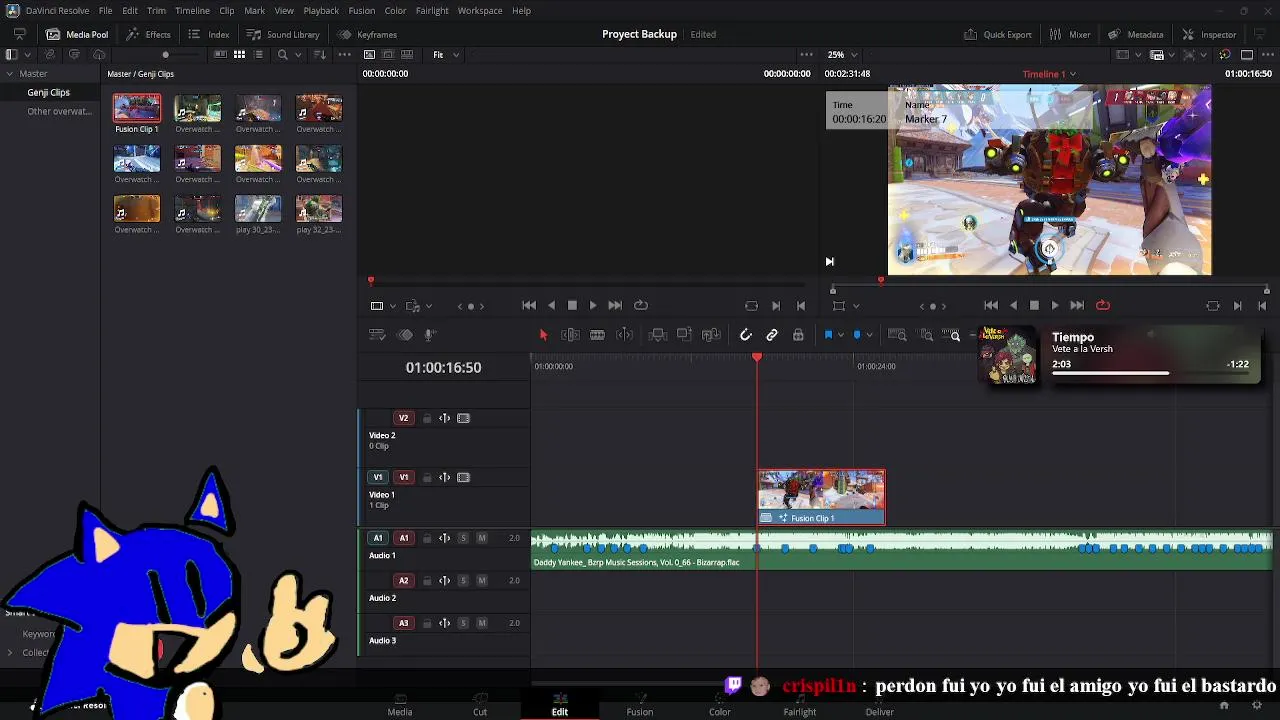Toggle Linked Selection chain icon
Screen dimensions: 1280x720
pyautogui.click(x=772, y=335)
